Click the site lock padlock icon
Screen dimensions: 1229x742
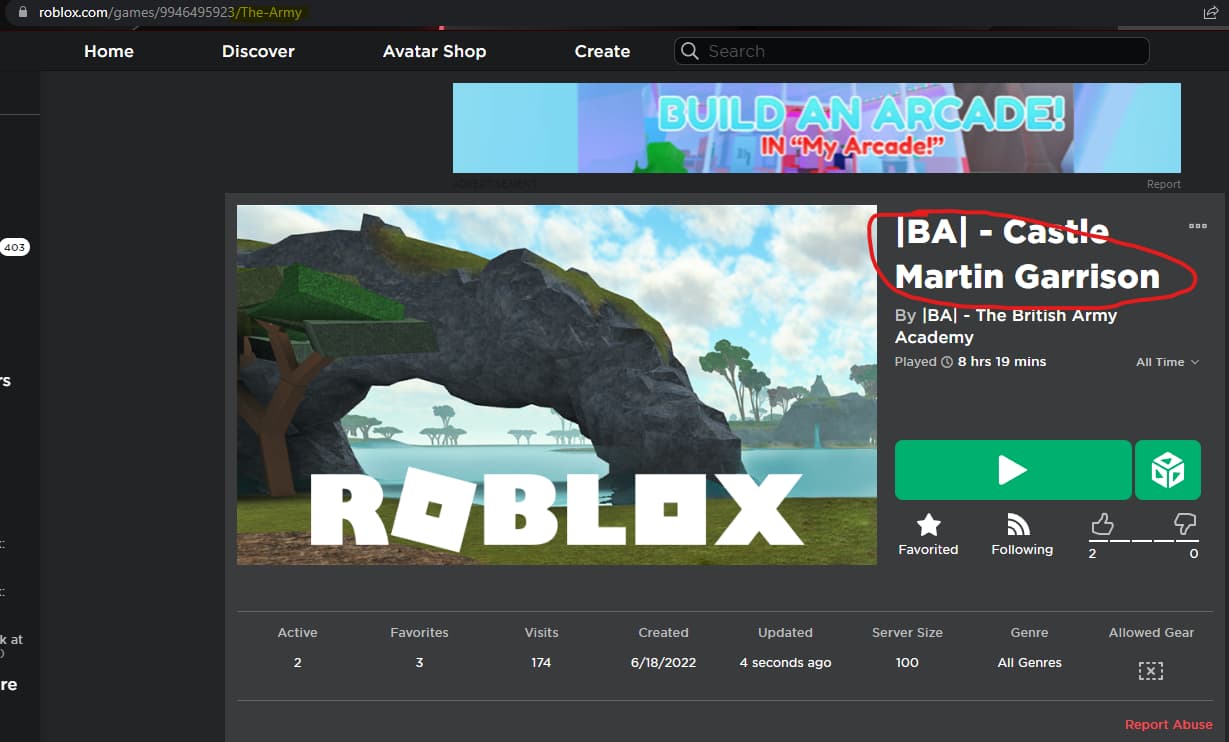click(x=22, y=13)
